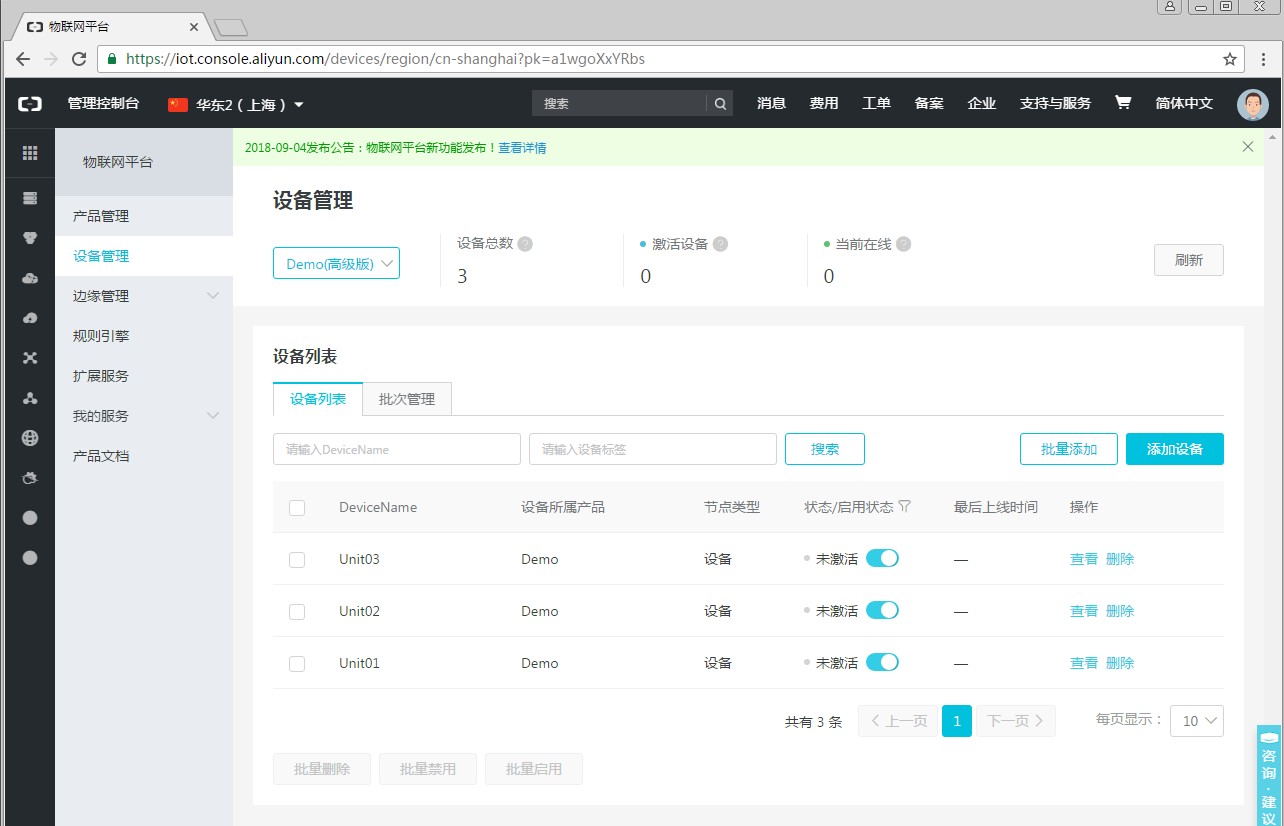
Task: Switch to the 批次管理 tab
Action: pyautogui.click(x=407, y=399)
